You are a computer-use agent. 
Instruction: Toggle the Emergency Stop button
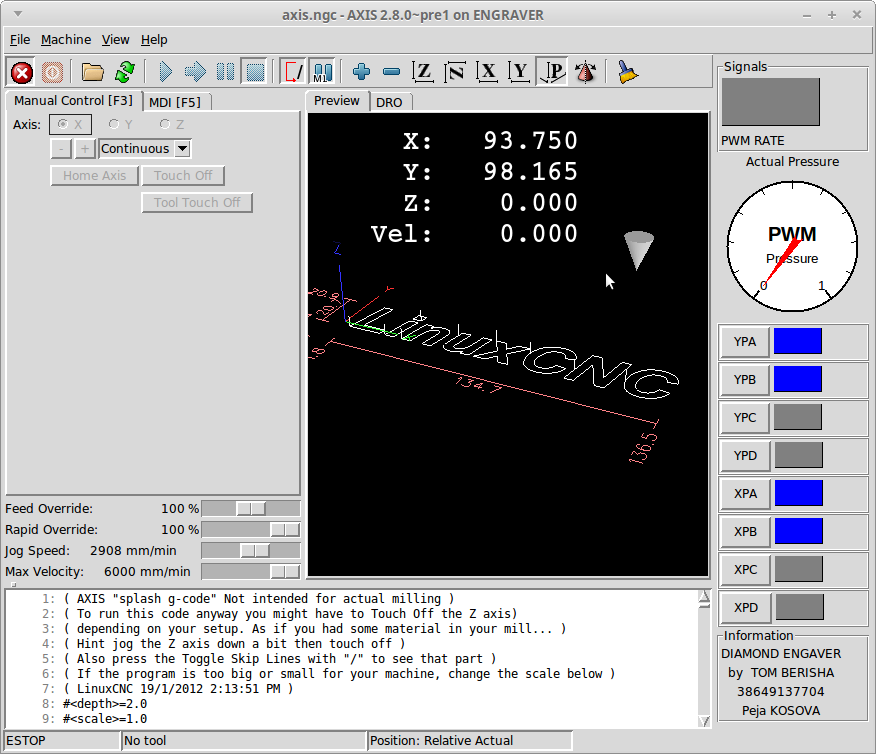(x=22, y=73)
